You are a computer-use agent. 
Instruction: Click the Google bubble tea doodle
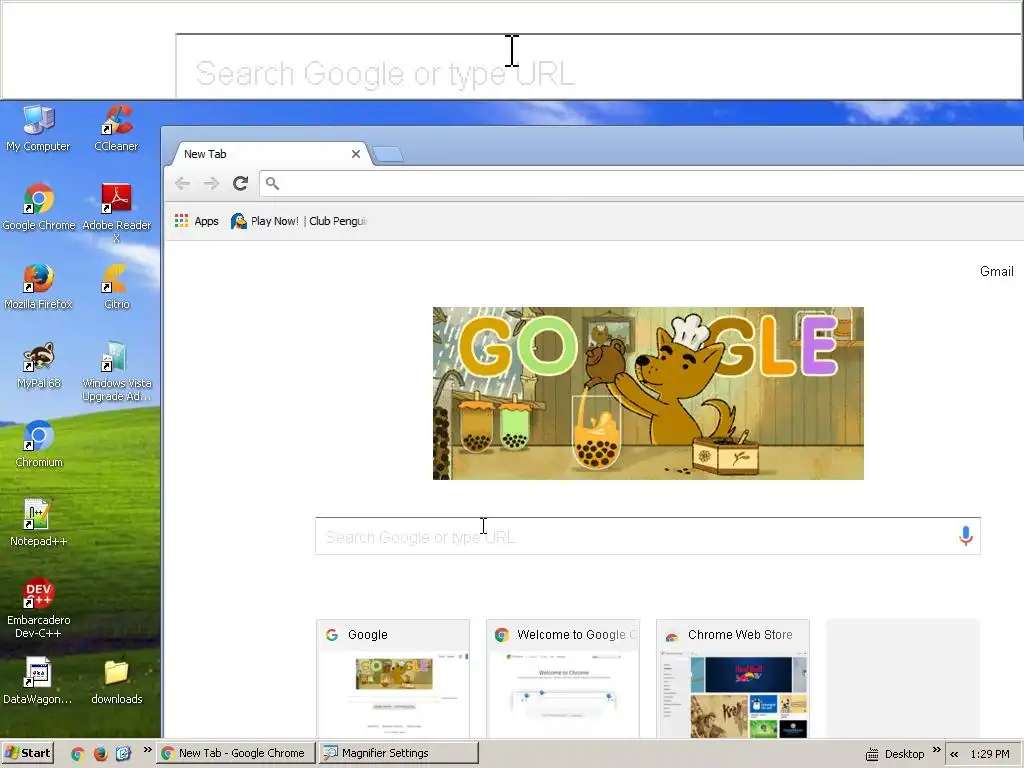tap(648, 393)
